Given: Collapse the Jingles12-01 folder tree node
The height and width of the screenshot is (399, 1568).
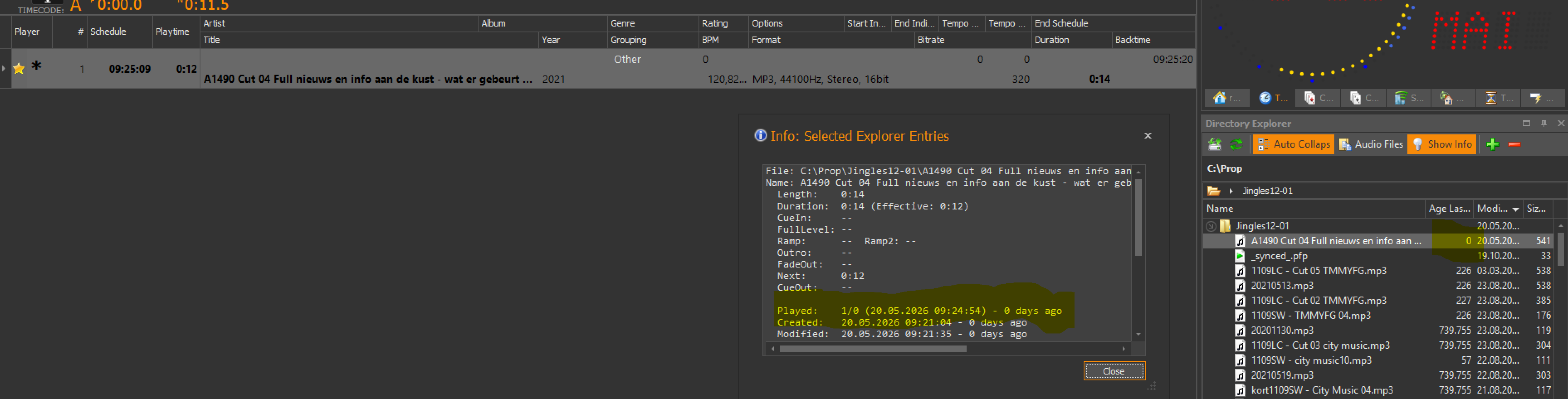Looking at the screenshot, I should point(1211,226).
